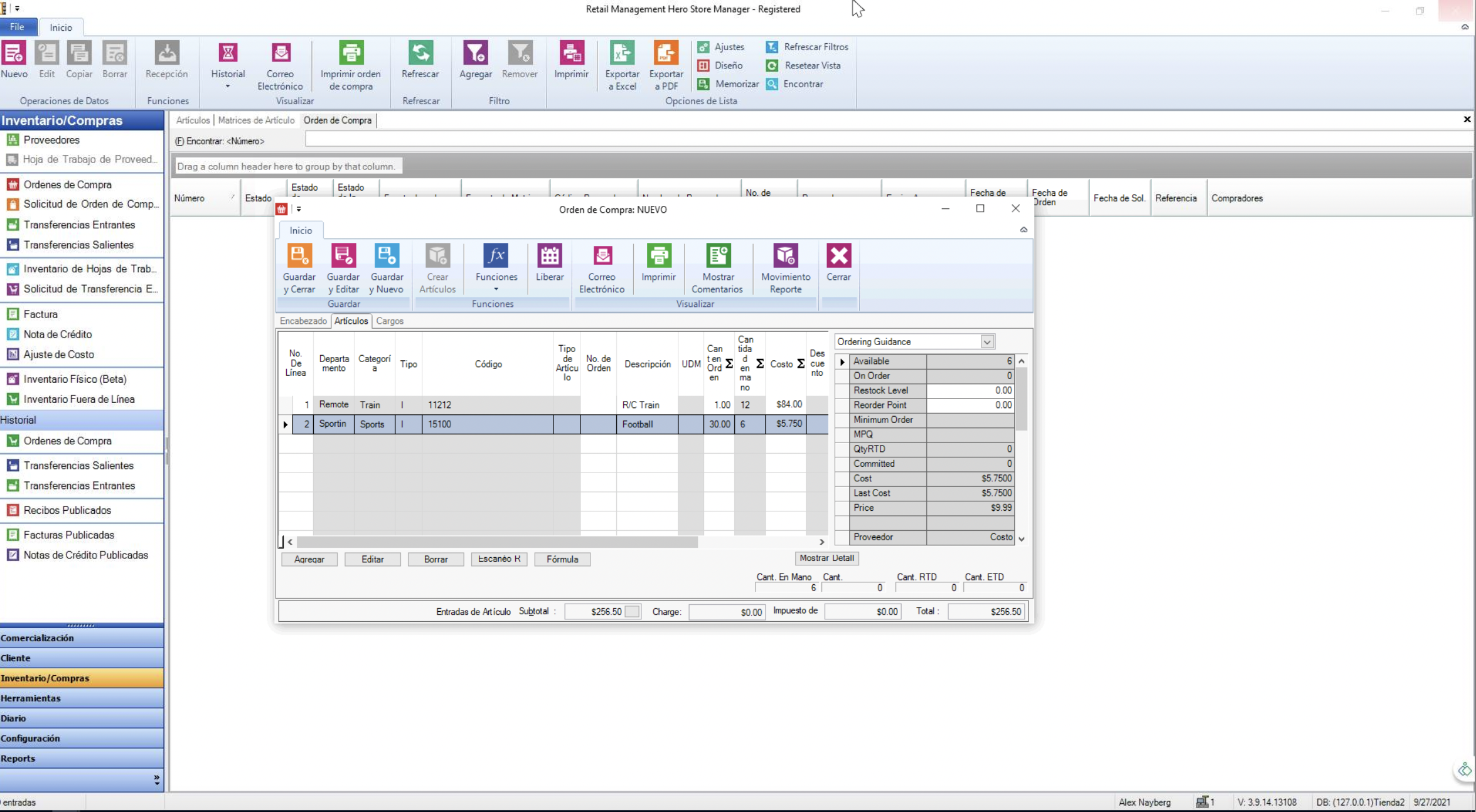The height and width of the screenshot is (812, 1476).
Task: Click the Restock Level value field
Action: point(970,390)
